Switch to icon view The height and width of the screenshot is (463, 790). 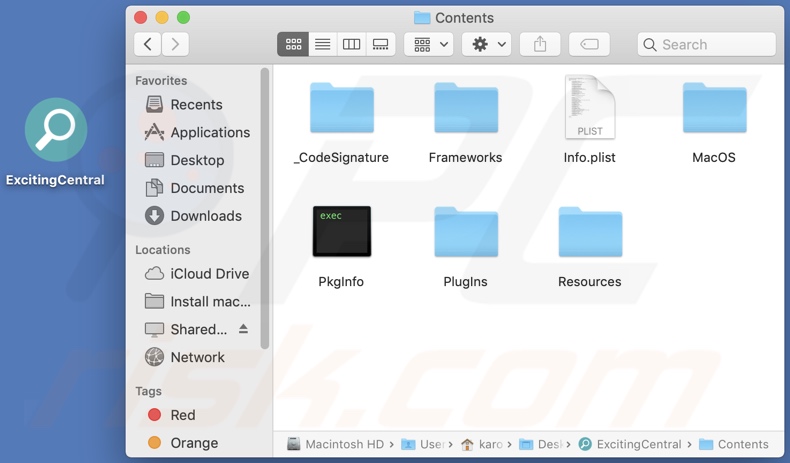pyautogui.click(x=293, y=44)
